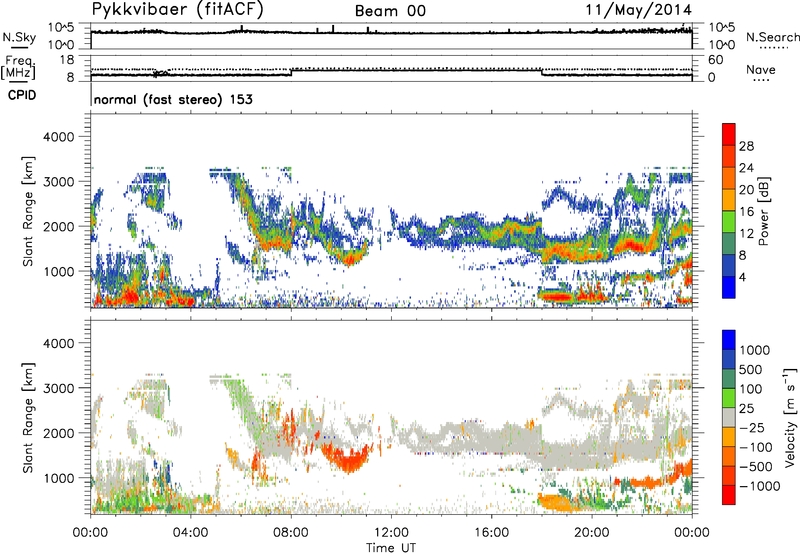
Task: Click the 'N.Search' legend label
Action: point(773,37)
